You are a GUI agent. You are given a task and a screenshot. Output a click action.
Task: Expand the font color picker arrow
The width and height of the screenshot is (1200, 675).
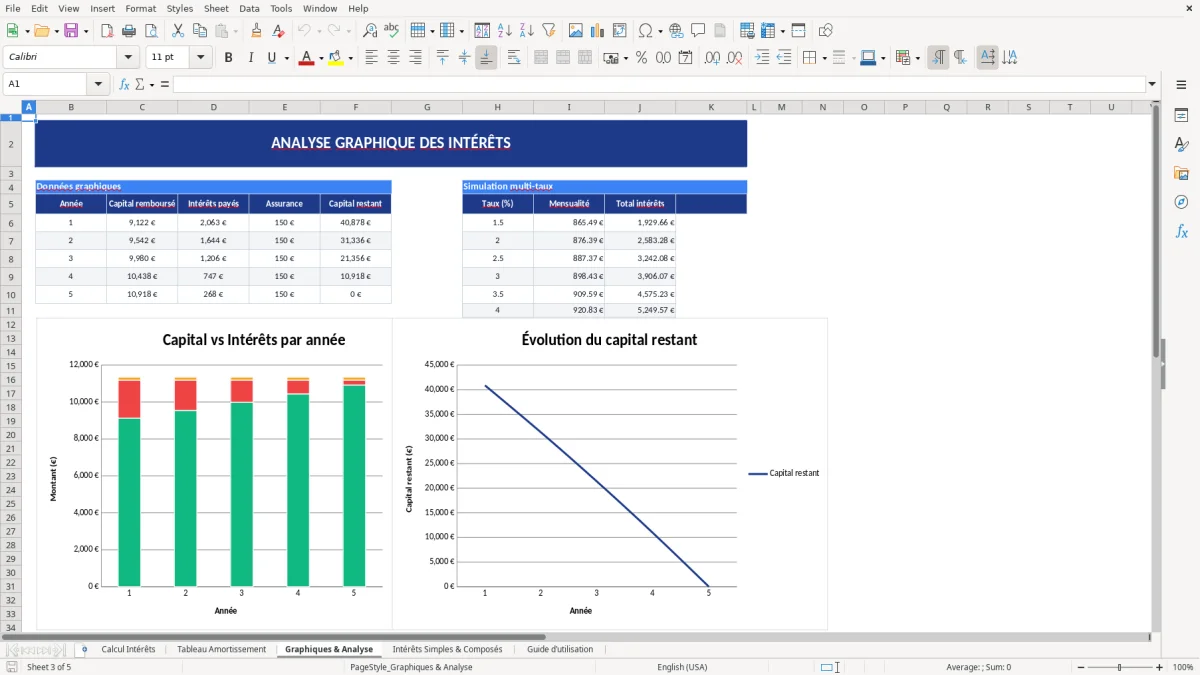coord(319,57)
